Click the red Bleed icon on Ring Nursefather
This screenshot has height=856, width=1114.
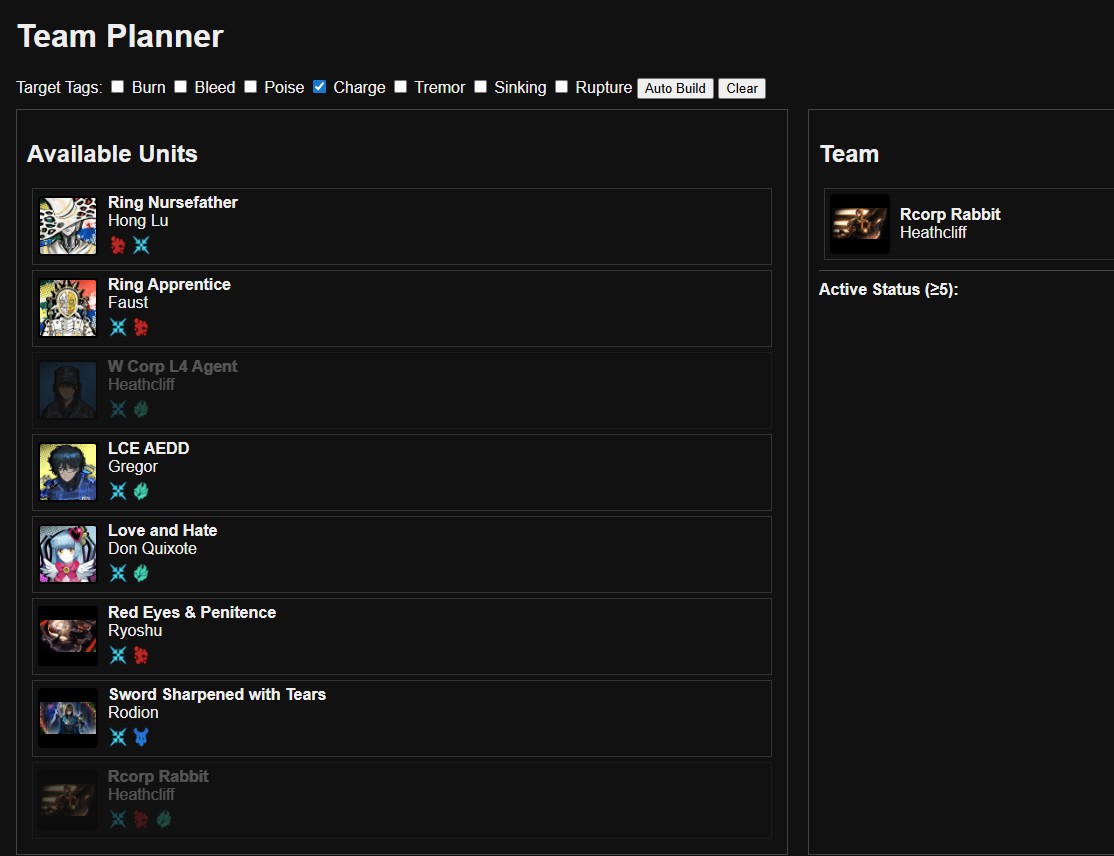(118, 245)
